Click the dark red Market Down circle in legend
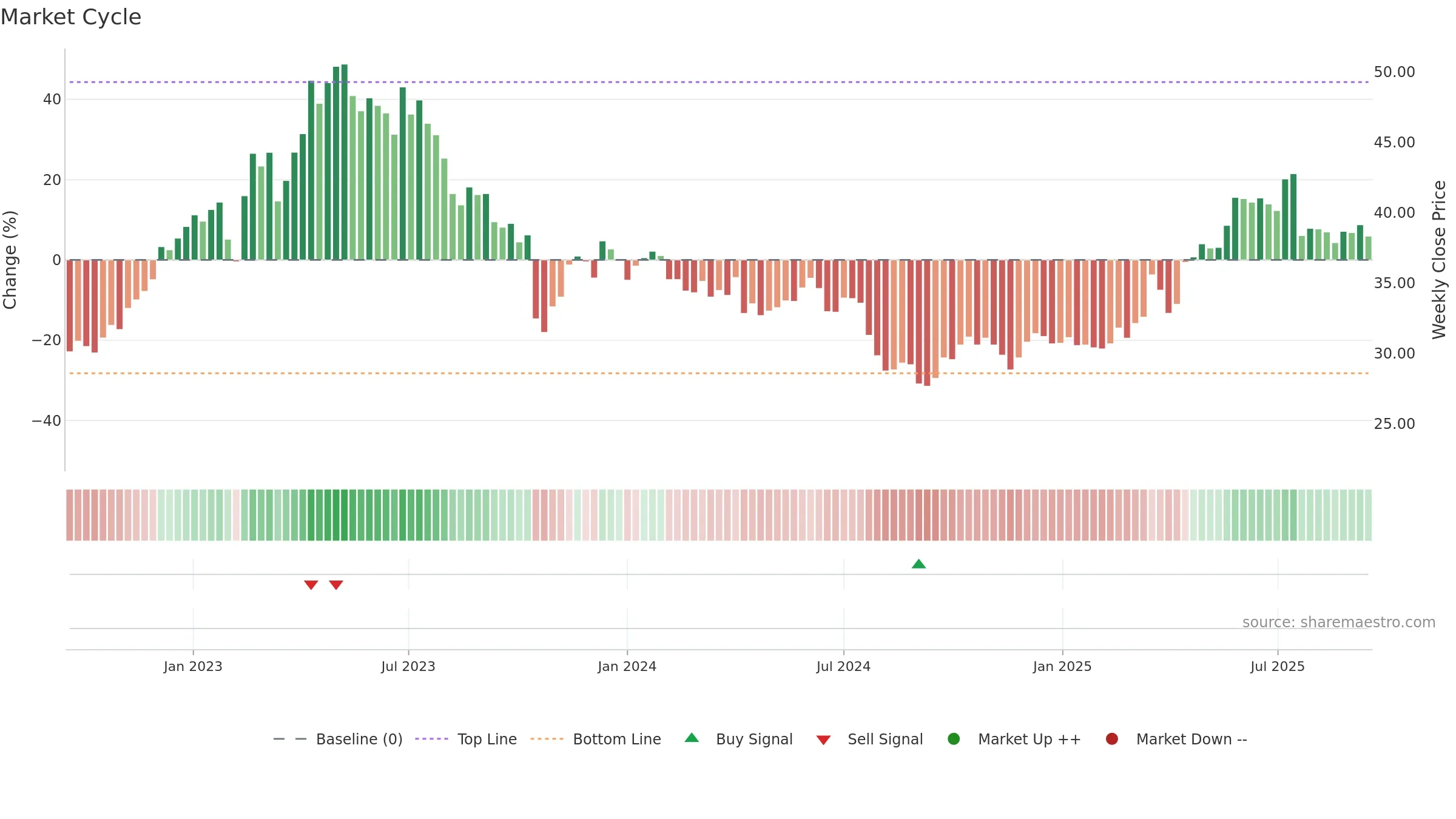The height and width of the screenshot is (819, 1456). pos(1112,739)
